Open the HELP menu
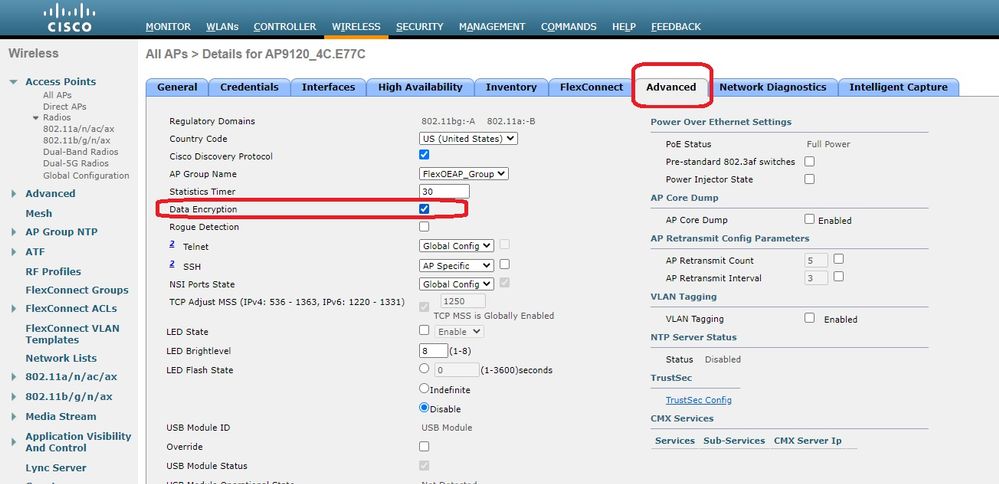Image resolution: width=999 pixels, height=484 pixels. tap(624, 27)
